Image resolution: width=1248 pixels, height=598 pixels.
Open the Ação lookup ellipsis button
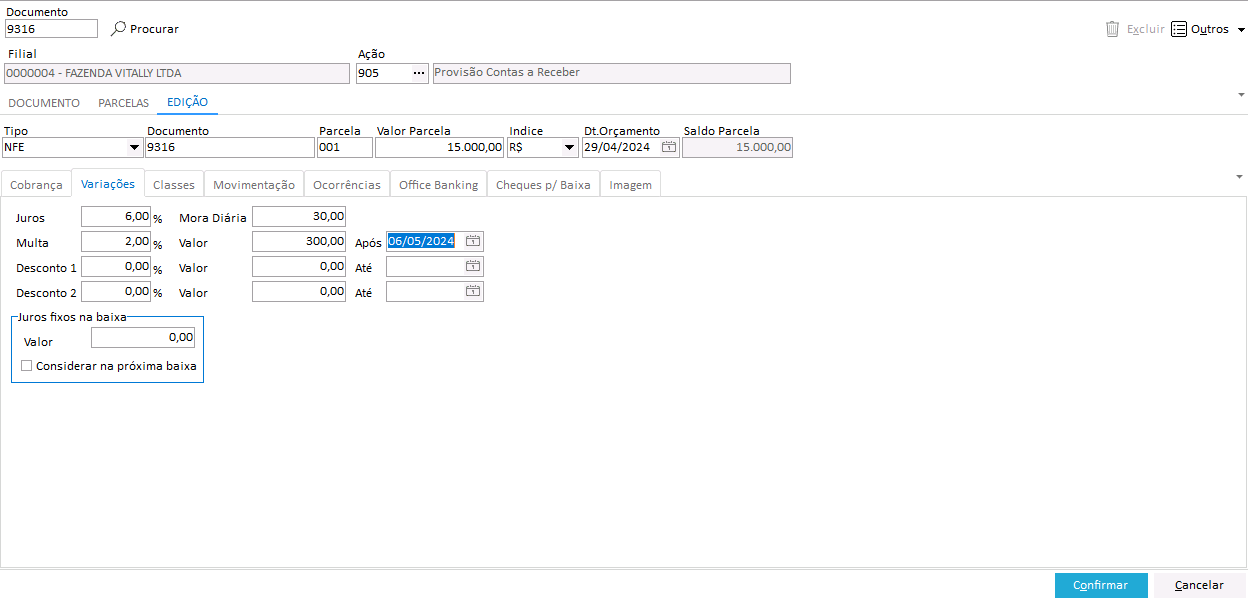tap(419, 73)
